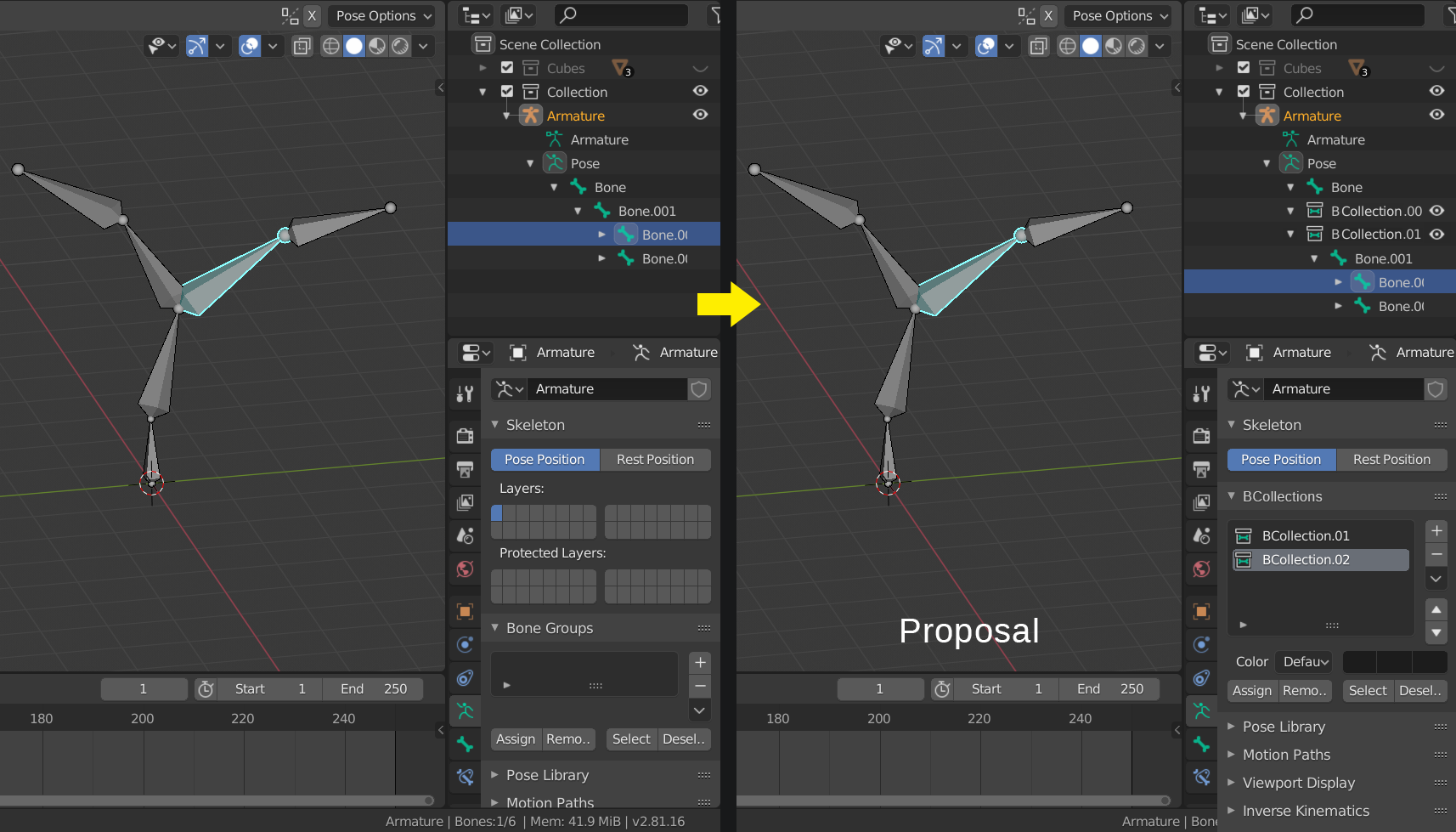Select BCollection.02 in the list
The height and width of the screenshot is (832, 1456).
[1321, 559]
